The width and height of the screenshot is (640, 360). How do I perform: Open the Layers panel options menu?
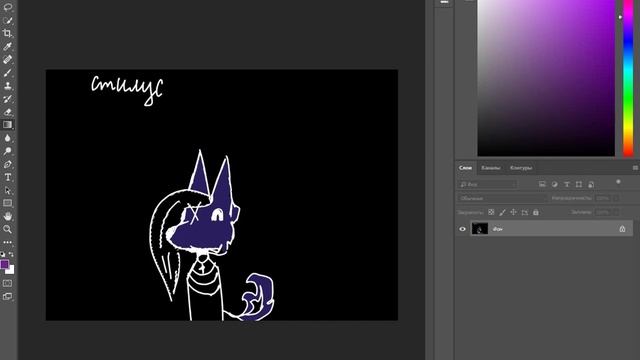tap(635, 168)
